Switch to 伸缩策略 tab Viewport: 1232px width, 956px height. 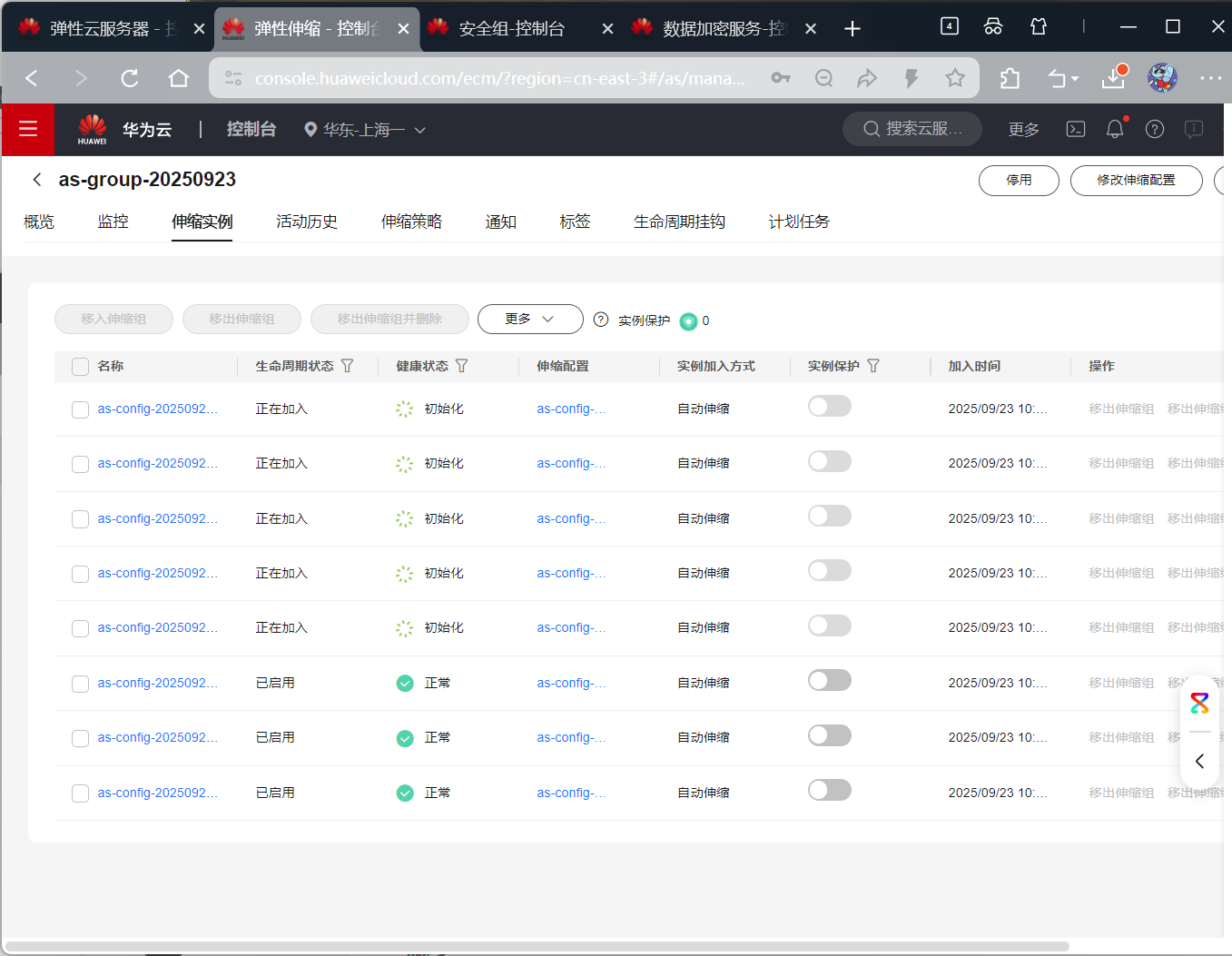(411, 222)
